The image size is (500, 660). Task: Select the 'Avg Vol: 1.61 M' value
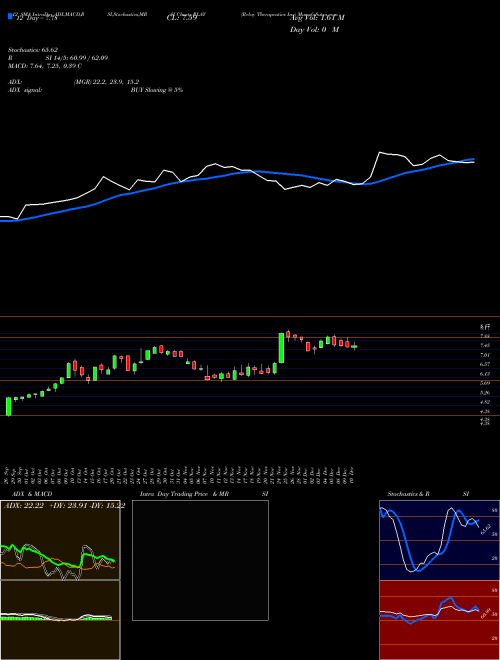pos(317,18)
